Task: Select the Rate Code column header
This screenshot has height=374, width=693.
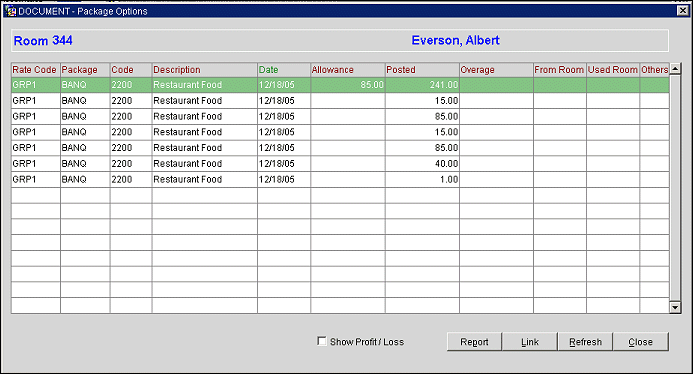Action: point(35,70)
